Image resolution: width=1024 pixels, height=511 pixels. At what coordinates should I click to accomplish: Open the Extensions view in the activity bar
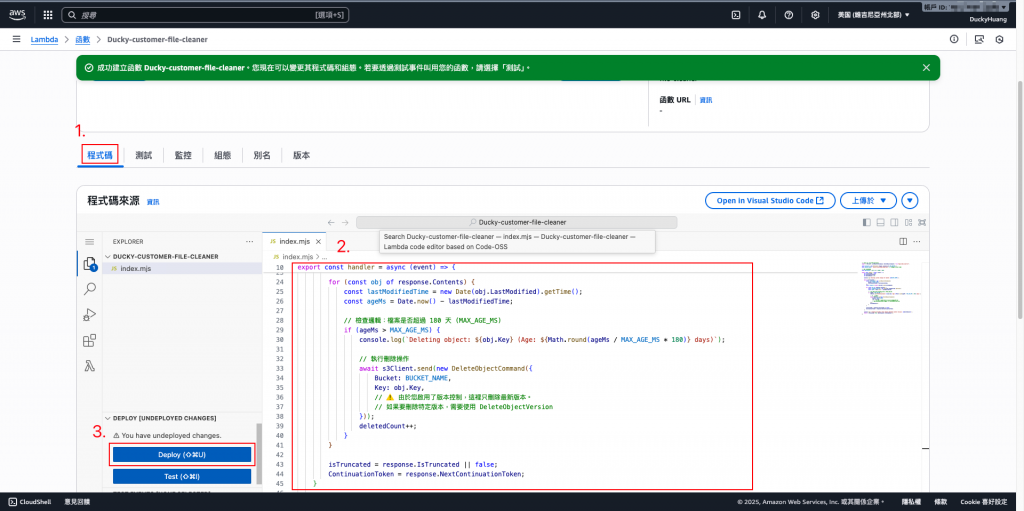(x=89, y=340)
